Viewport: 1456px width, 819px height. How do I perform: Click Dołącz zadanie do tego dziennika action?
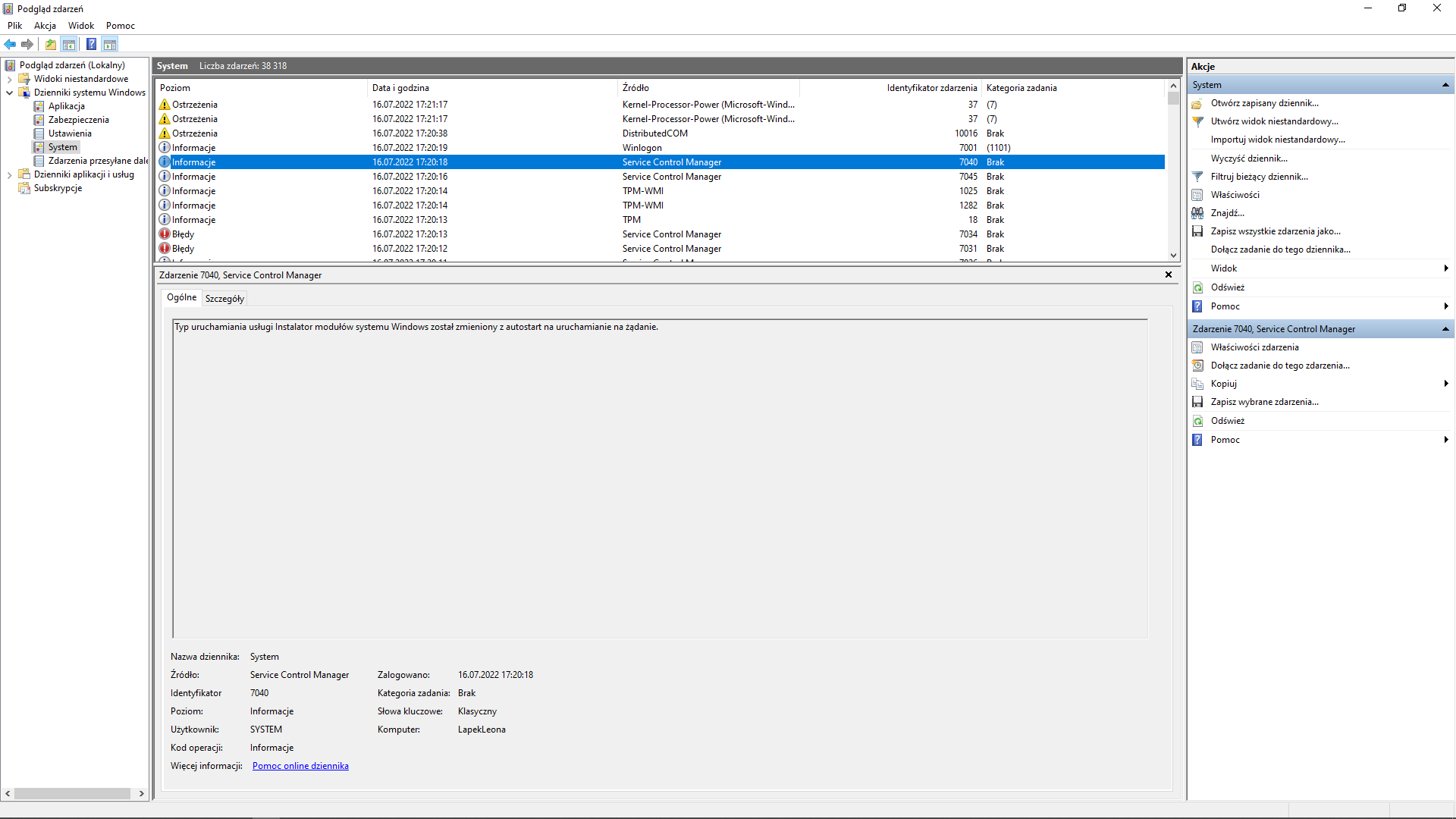[1280, 249]
